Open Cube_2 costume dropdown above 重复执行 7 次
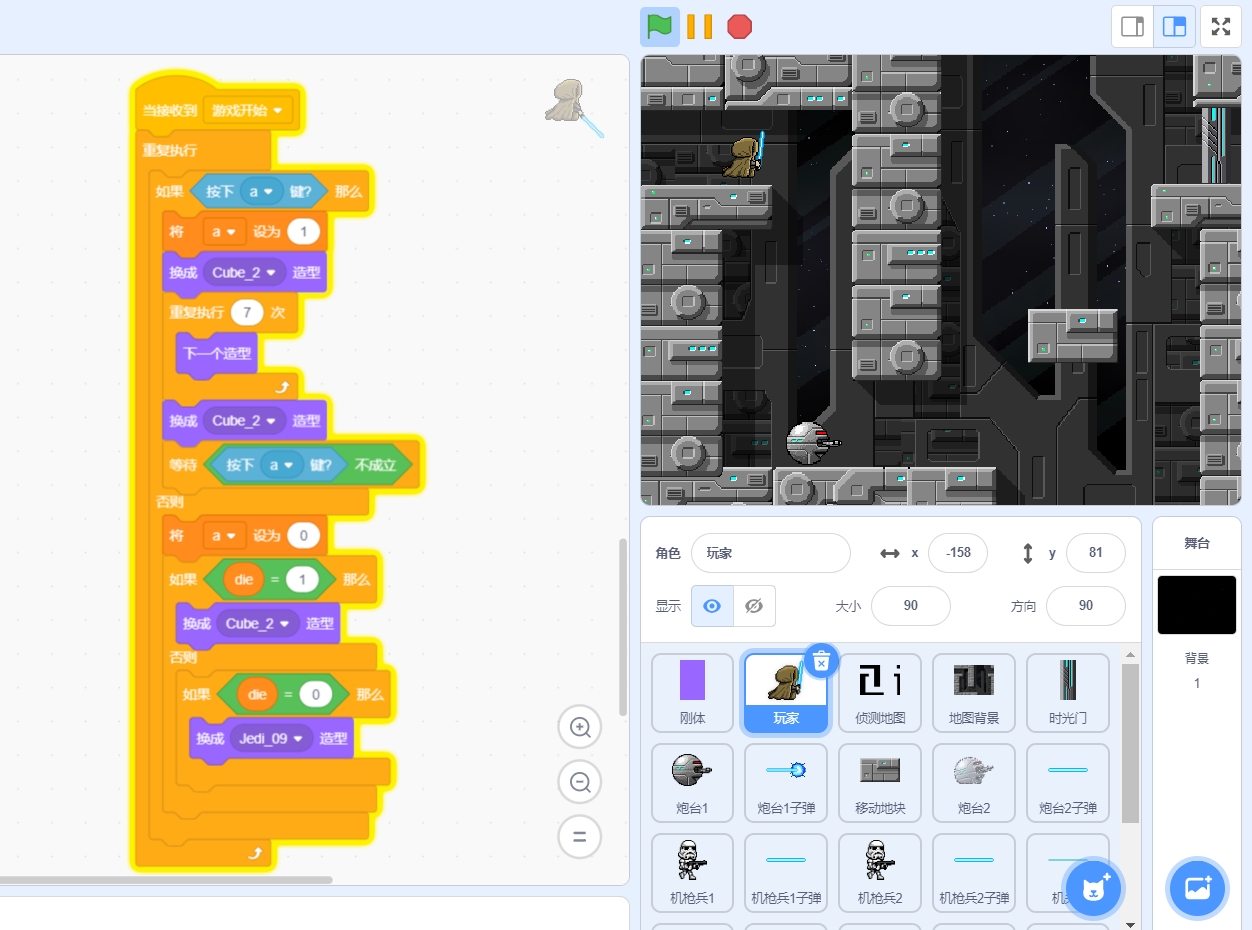Viewport: 1252px width, 930px height. (244, 272)
